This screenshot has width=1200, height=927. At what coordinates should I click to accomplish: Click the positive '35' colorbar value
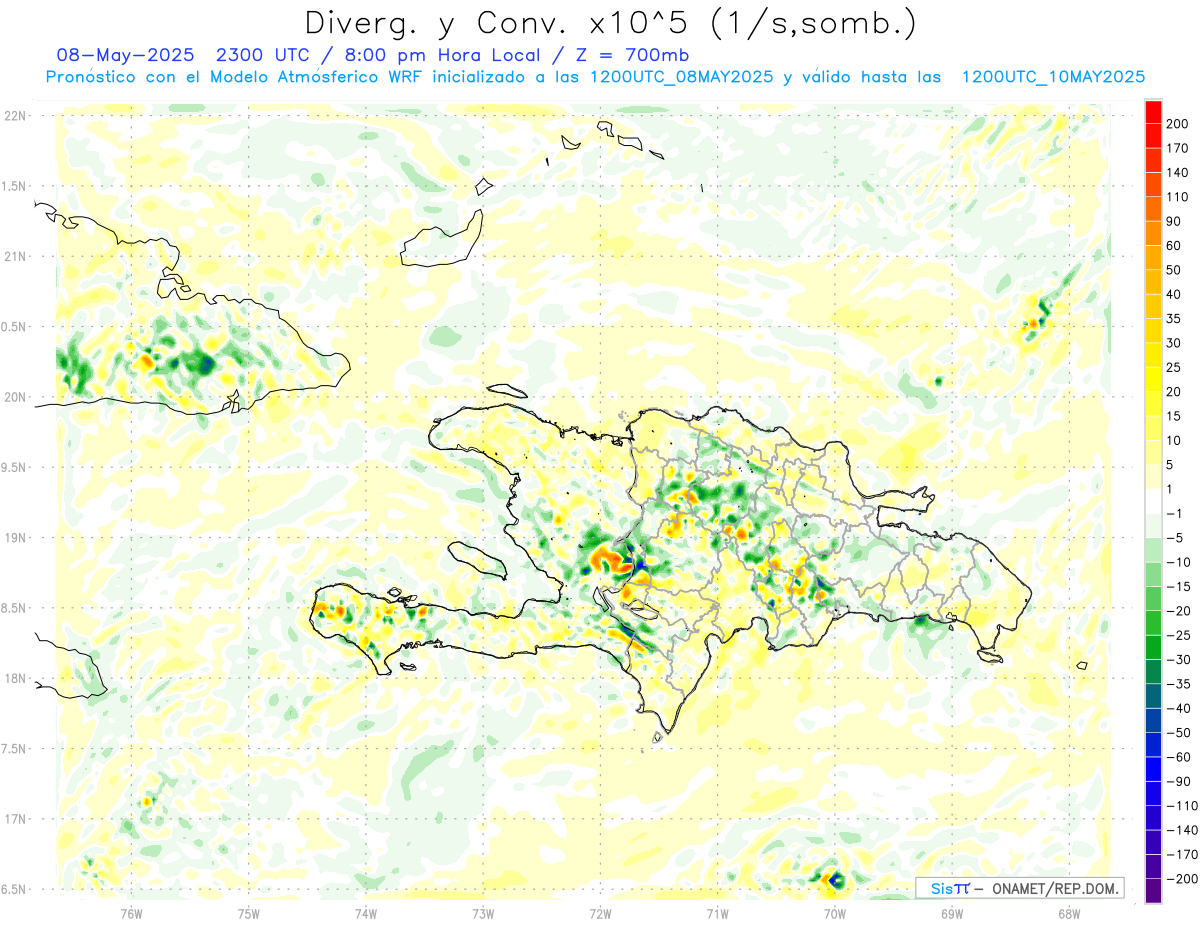click(1173, 319)
